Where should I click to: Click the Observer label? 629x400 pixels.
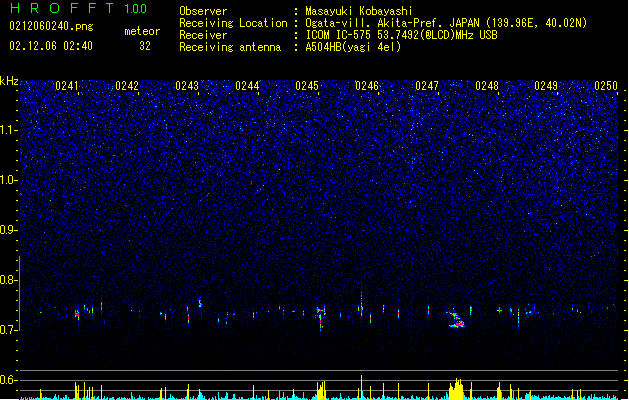pos(203,11)
